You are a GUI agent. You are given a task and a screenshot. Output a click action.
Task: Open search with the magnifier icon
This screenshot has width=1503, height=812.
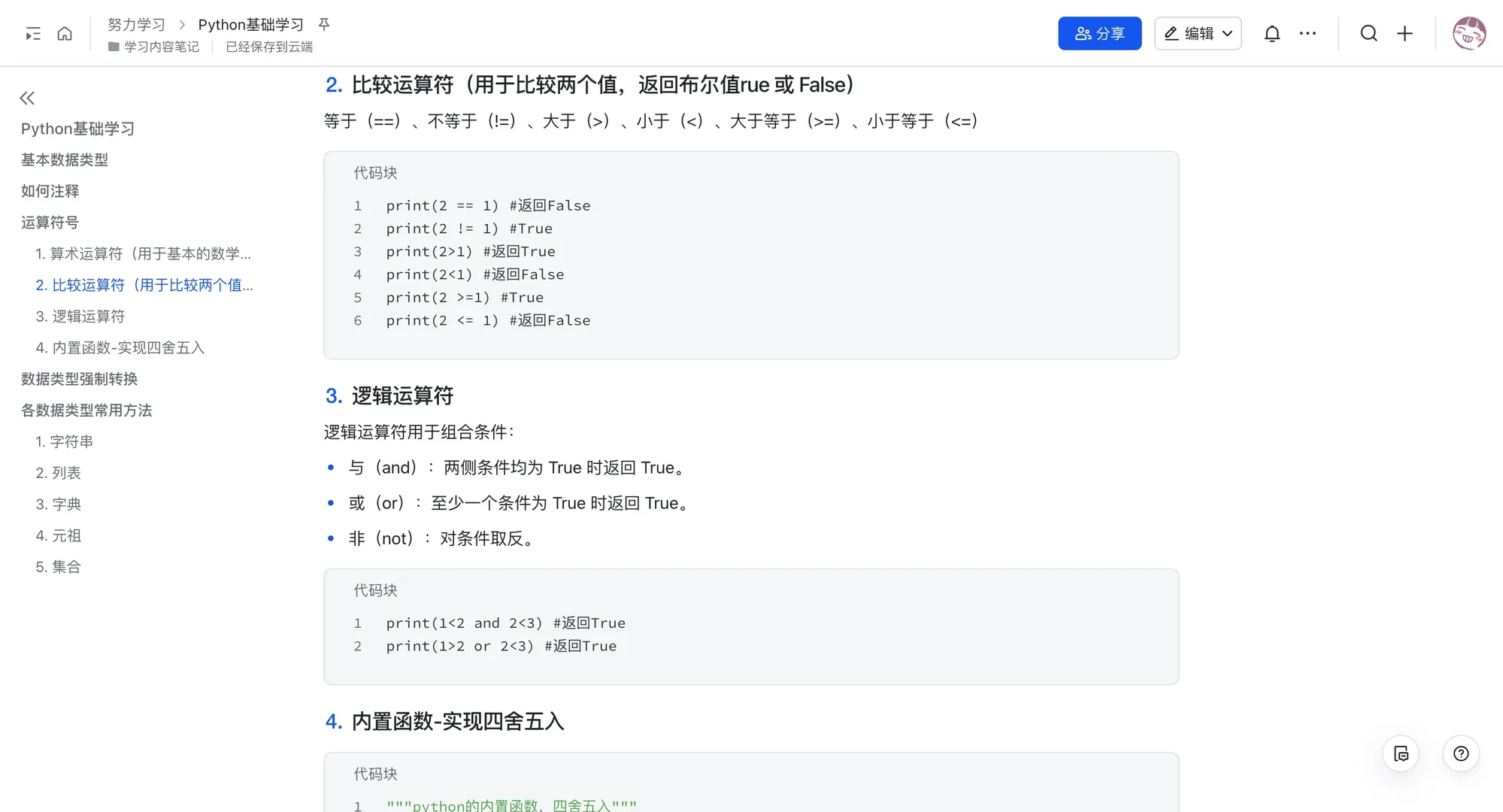pyautogui.click(x=1368, y=33)
